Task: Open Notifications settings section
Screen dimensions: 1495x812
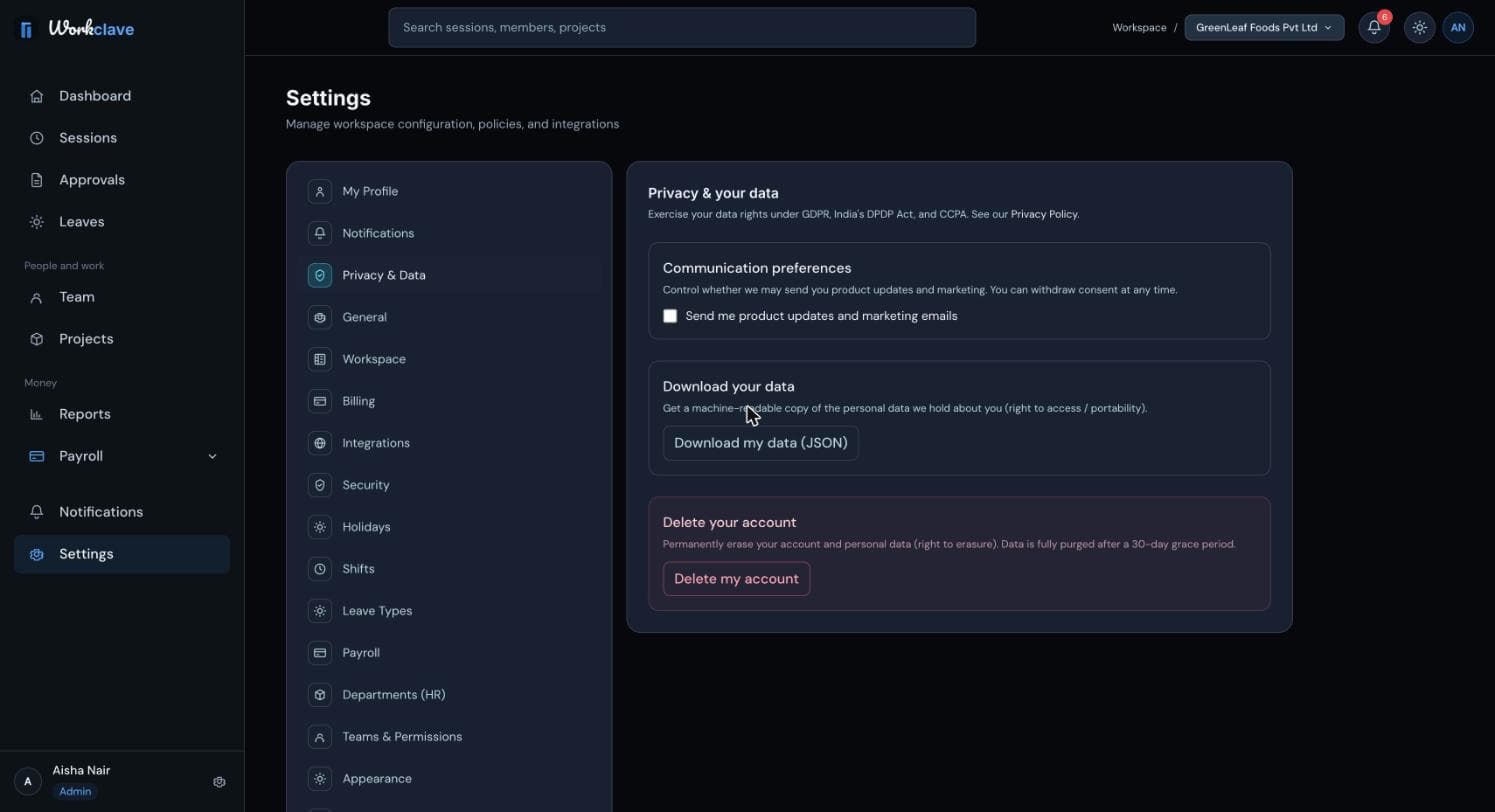Action: [x=449, y=233]
